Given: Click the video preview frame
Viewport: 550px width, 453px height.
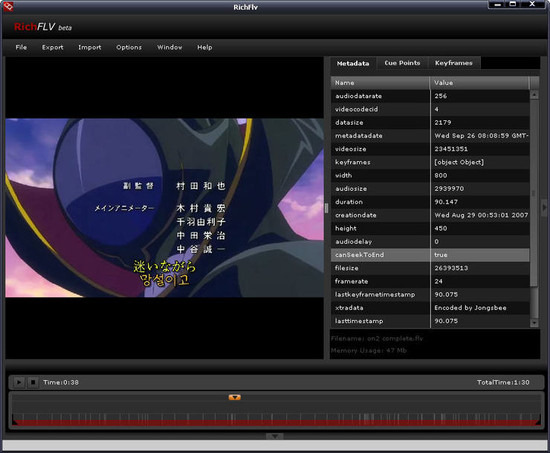Looking at the screenshot, I should (x=165, y=208).
